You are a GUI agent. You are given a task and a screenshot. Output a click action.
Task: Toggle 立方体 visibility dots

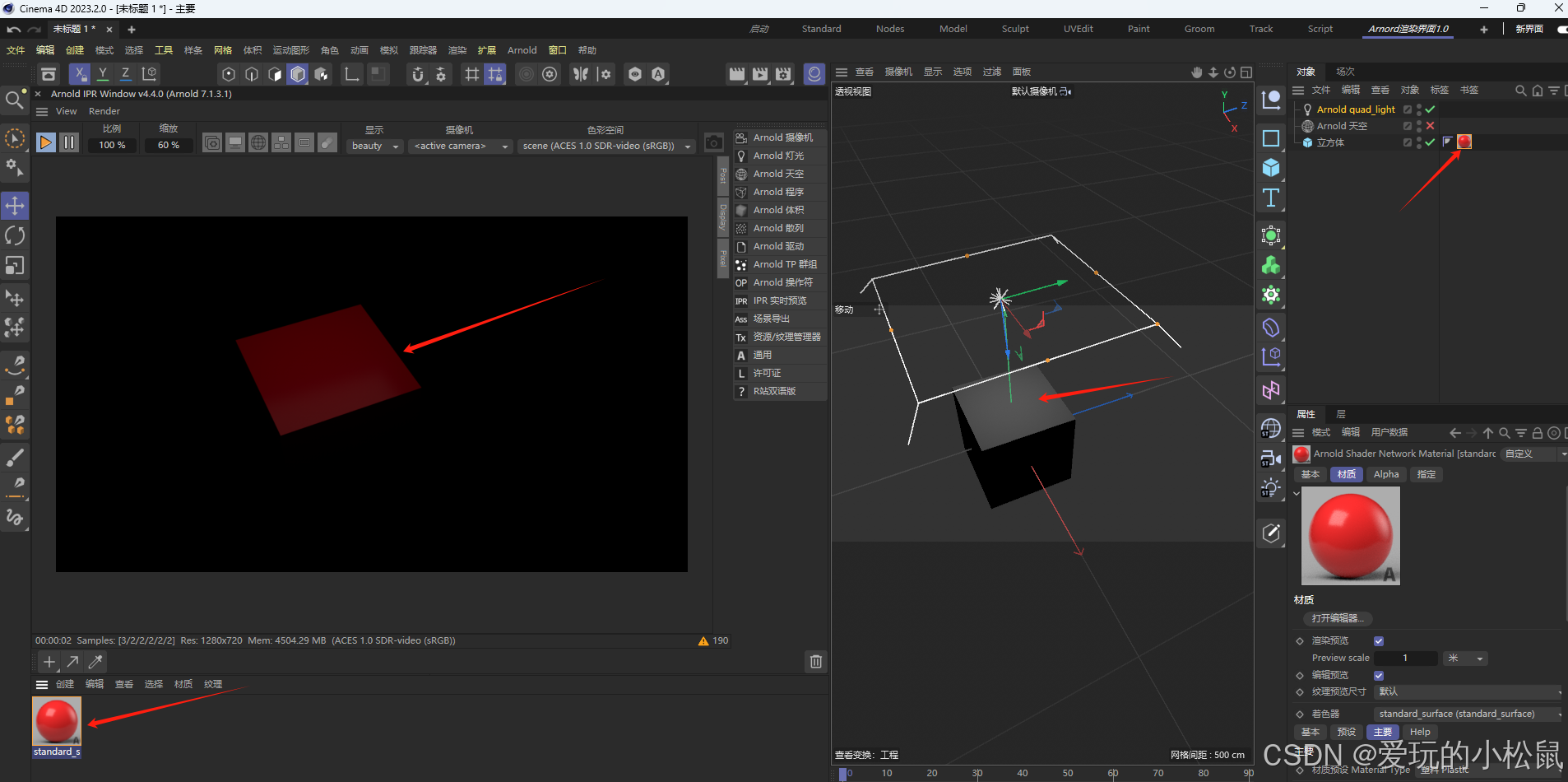1419,142
